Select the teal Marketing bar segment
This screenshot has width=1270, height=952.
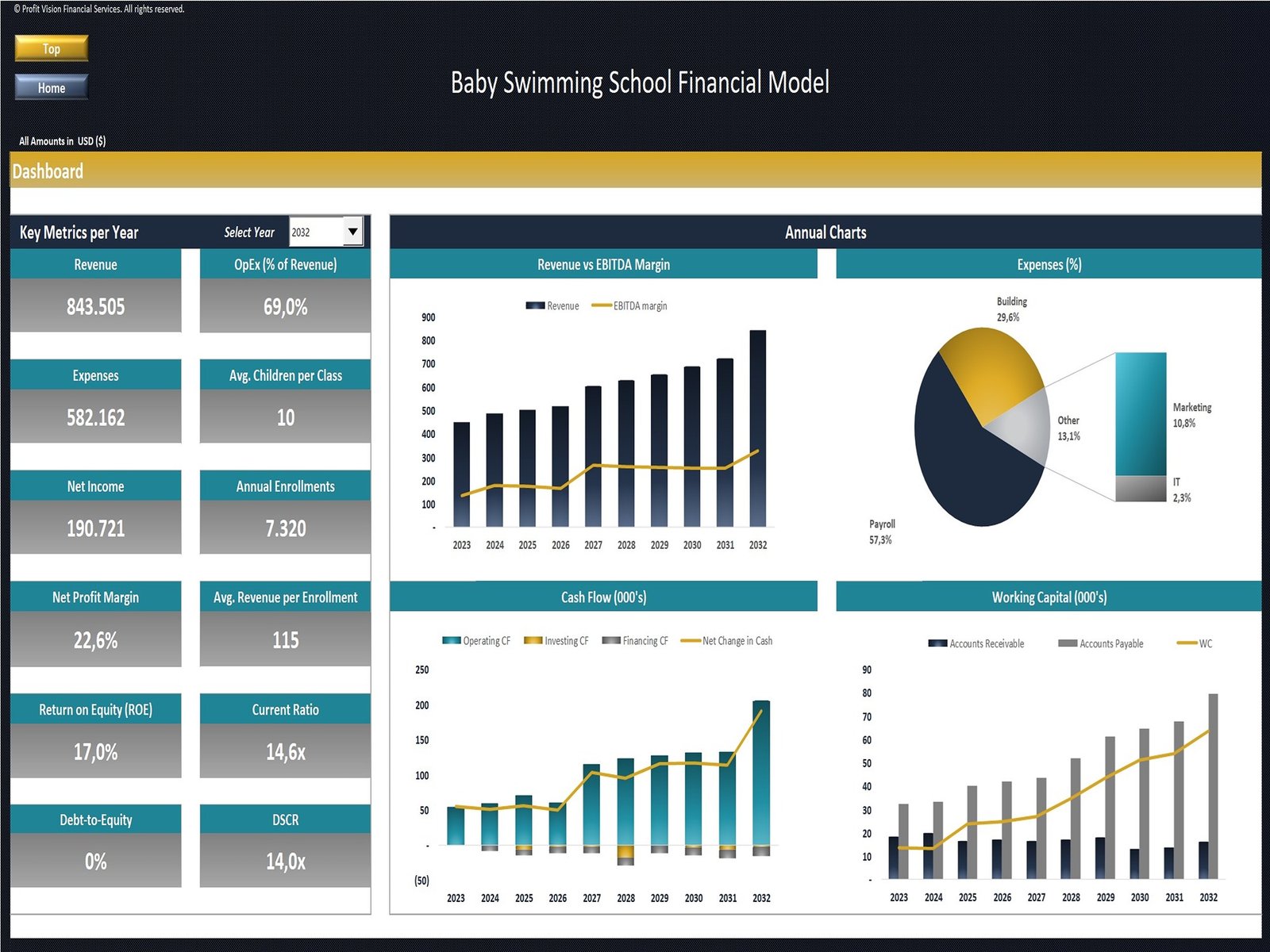click(1141, 413)
